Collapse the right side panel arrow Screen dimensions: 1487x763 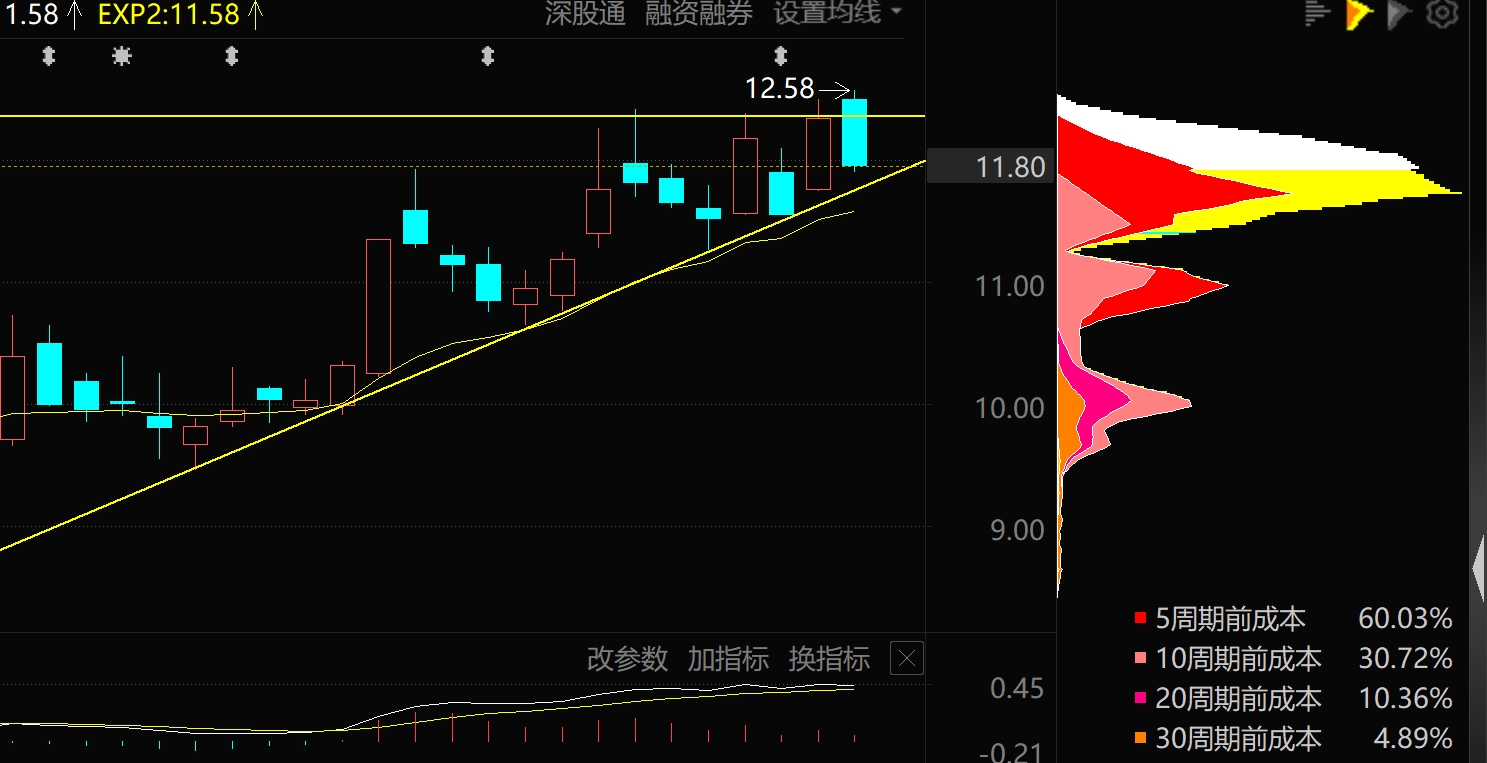pyautogui.click(x=1479, y=568)
